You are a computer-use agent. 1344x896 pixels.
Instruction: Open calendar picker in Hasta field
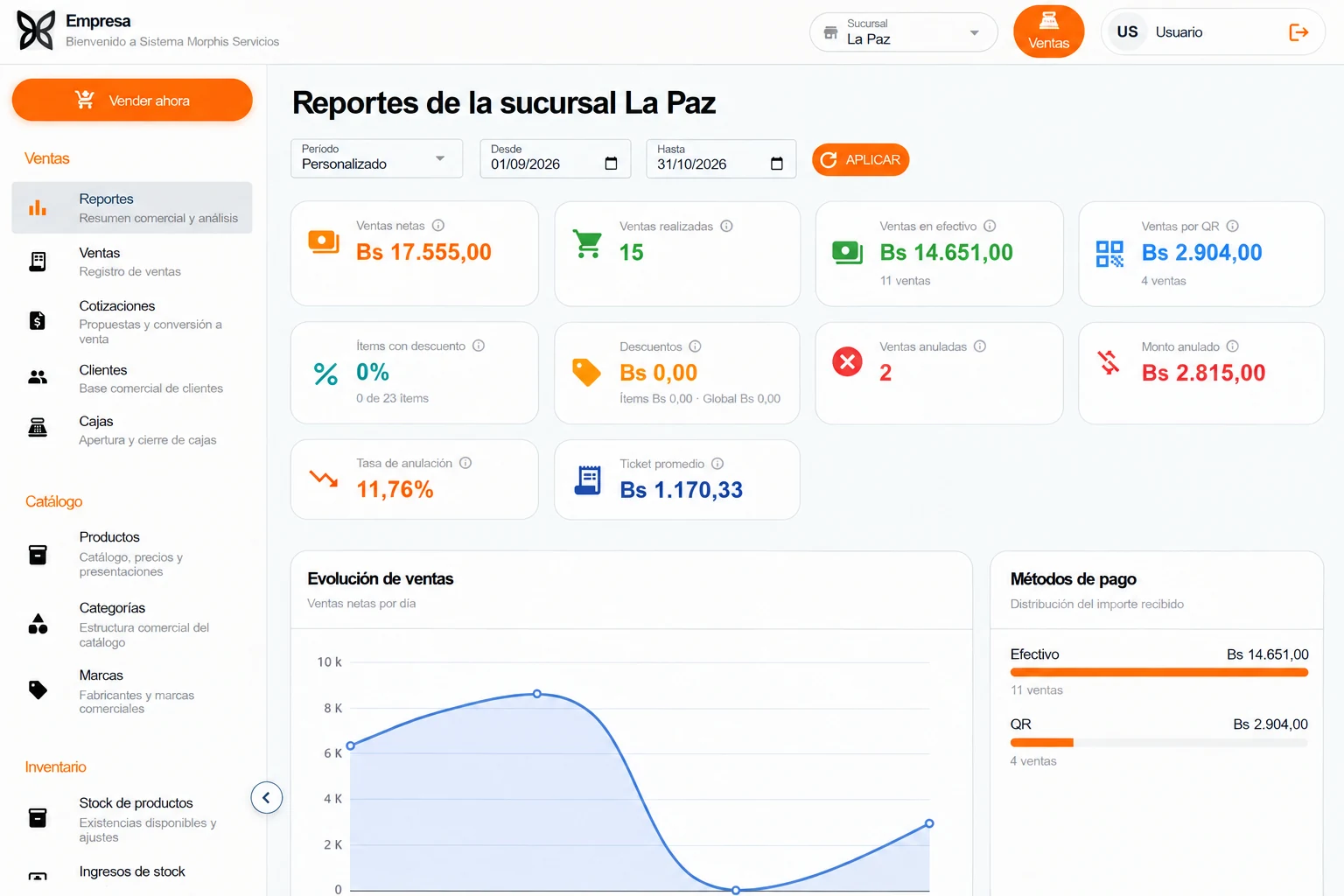click(776, 164)
